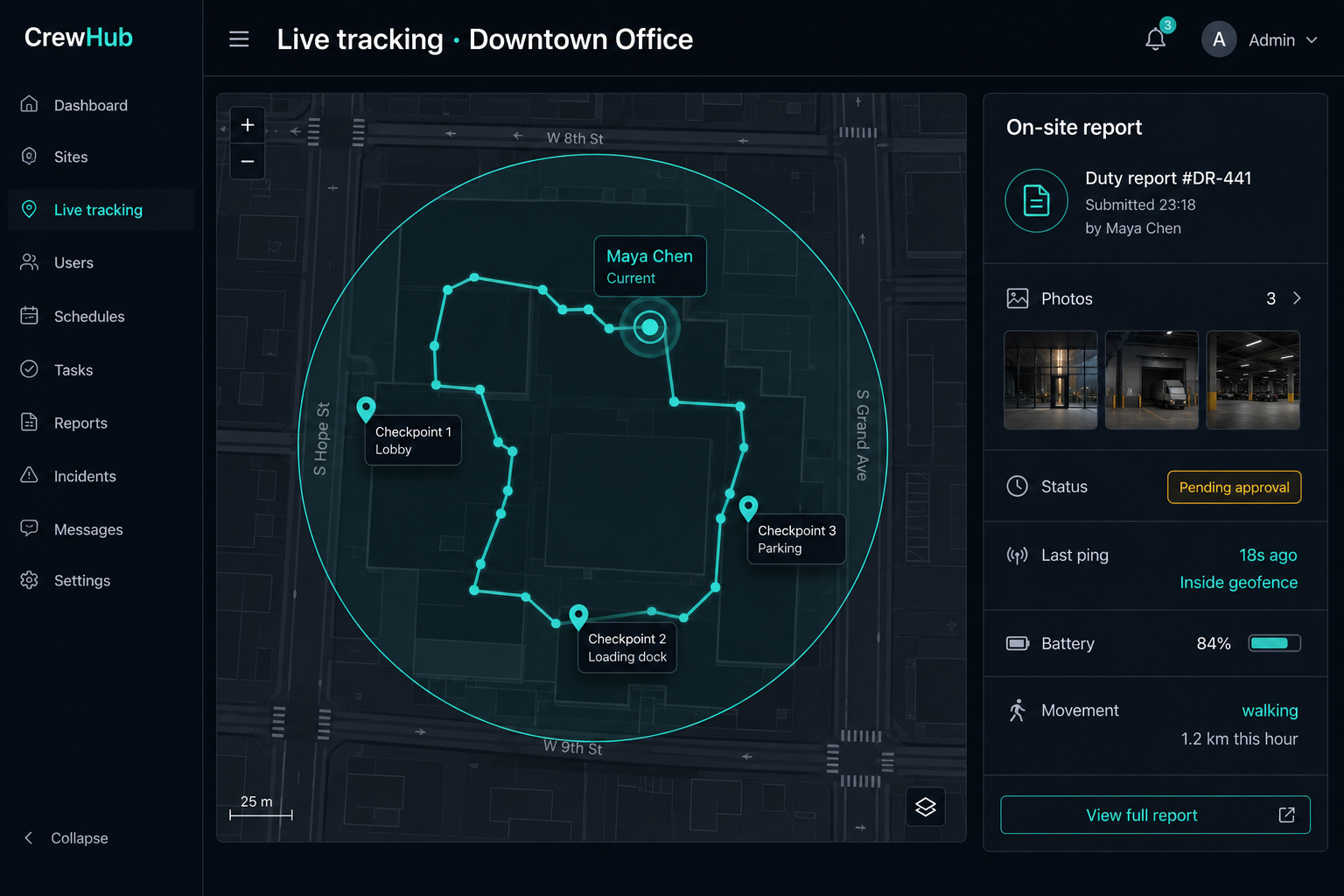The width and height of the screenshot is (1344, 896).
Task: Click the Reports document icon
Action: click(x=29, y=423)
